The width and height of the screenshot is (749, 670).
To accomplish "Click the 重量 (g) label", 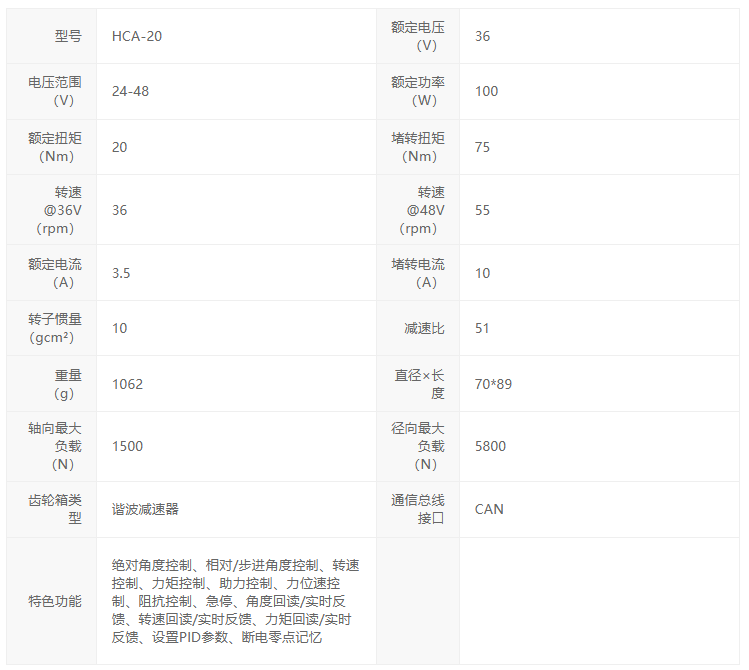I will (68, 384).
